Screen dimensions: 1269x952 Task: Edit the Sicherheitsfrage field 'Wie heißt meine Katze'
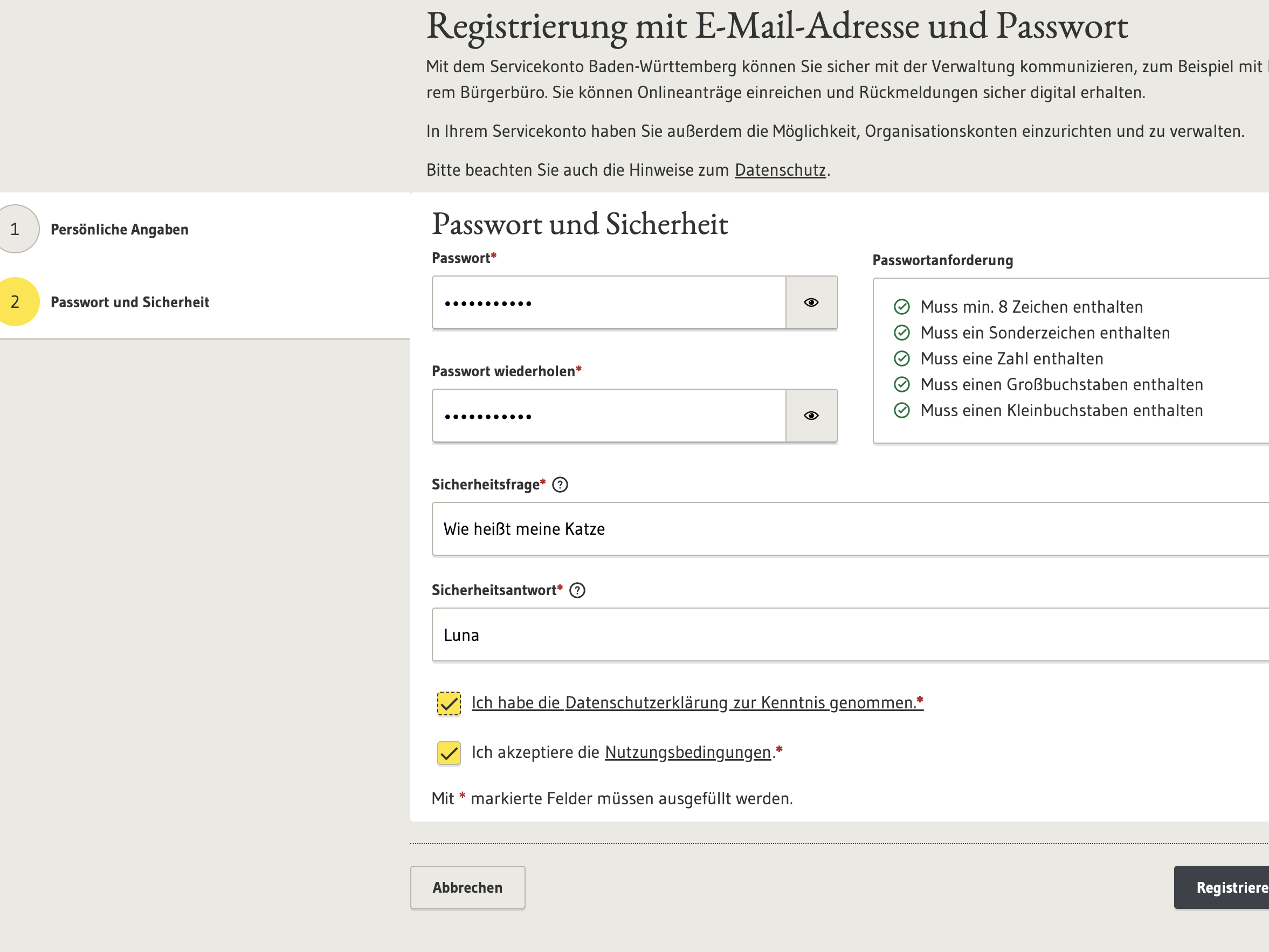tap(850, 529)
